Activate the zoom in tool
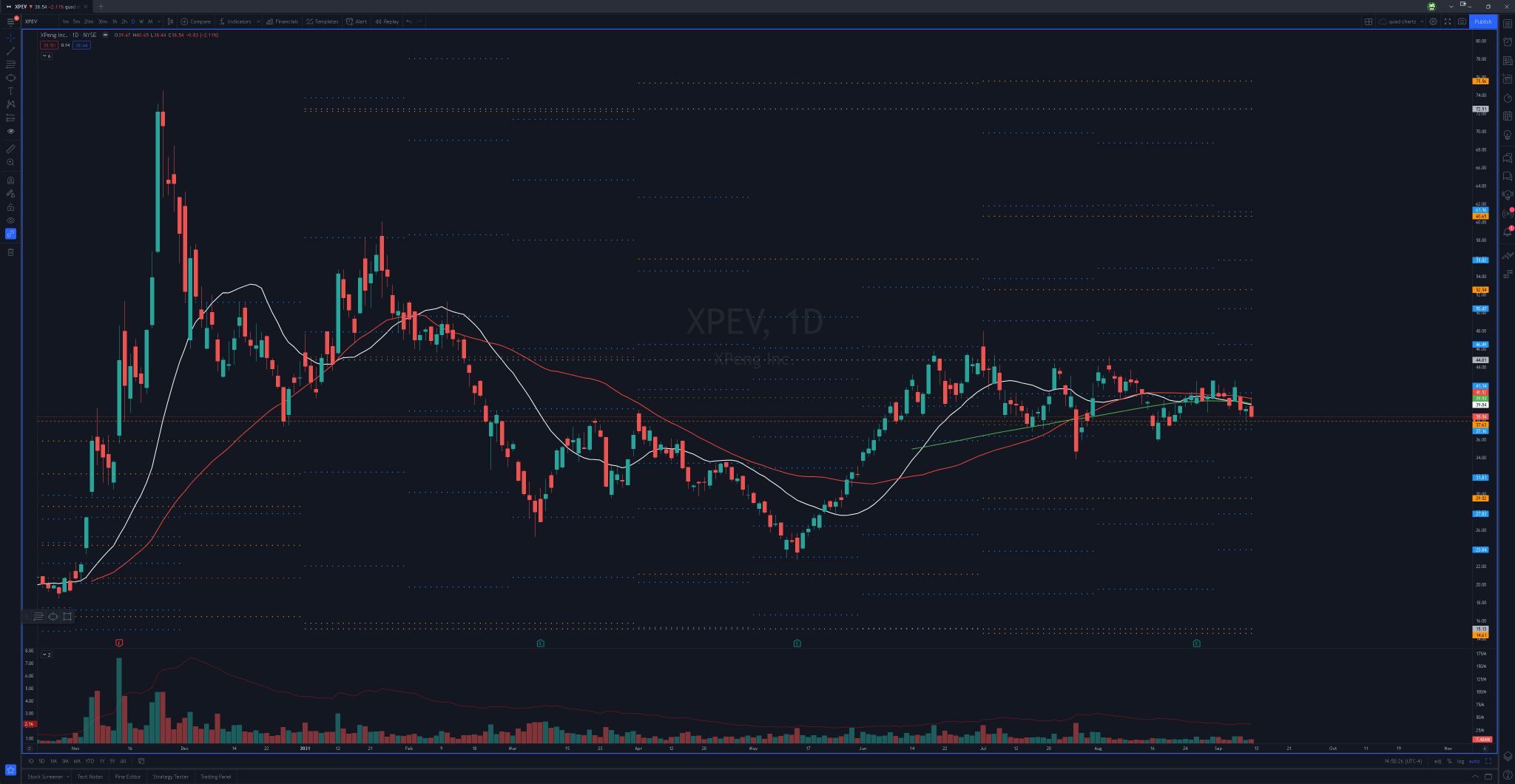 point(10,162)
